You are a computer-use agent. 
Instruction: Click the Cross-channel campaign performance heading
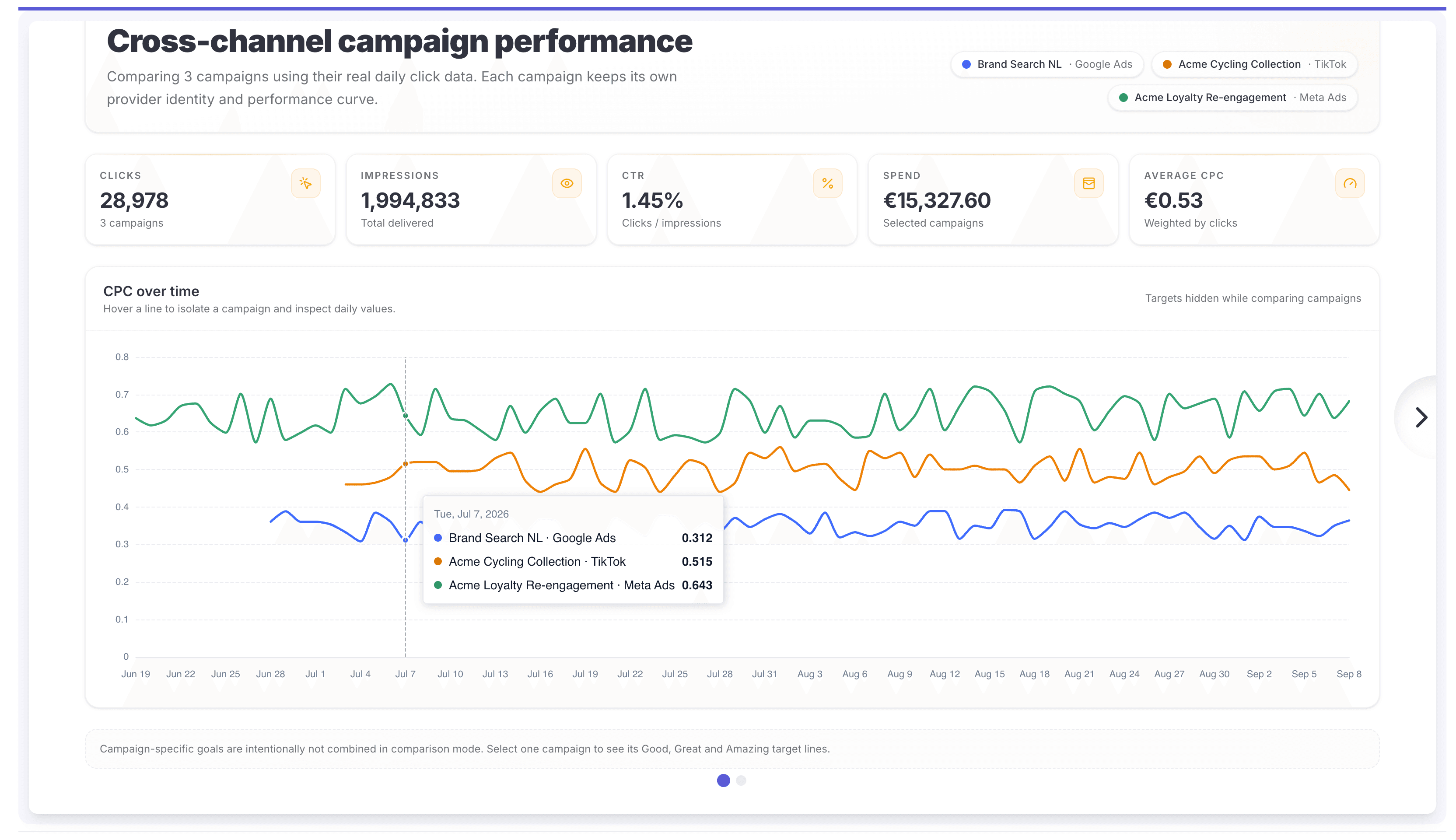tap(399, 41)
